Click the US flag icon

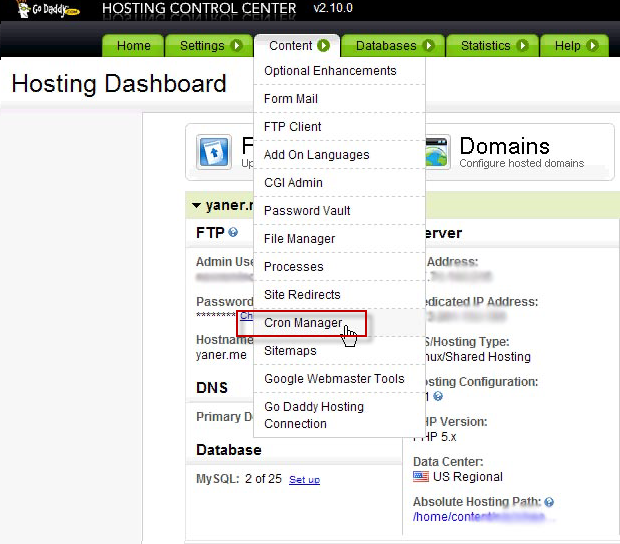tap(420, 477)
